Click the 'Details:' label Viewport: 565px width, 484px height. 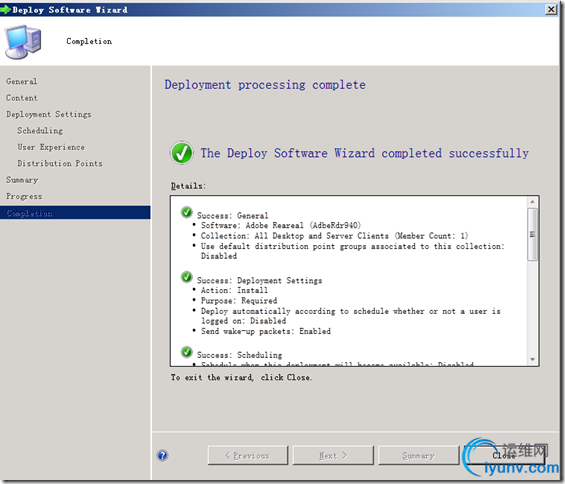pyautogui.click(x=188, y=186)
